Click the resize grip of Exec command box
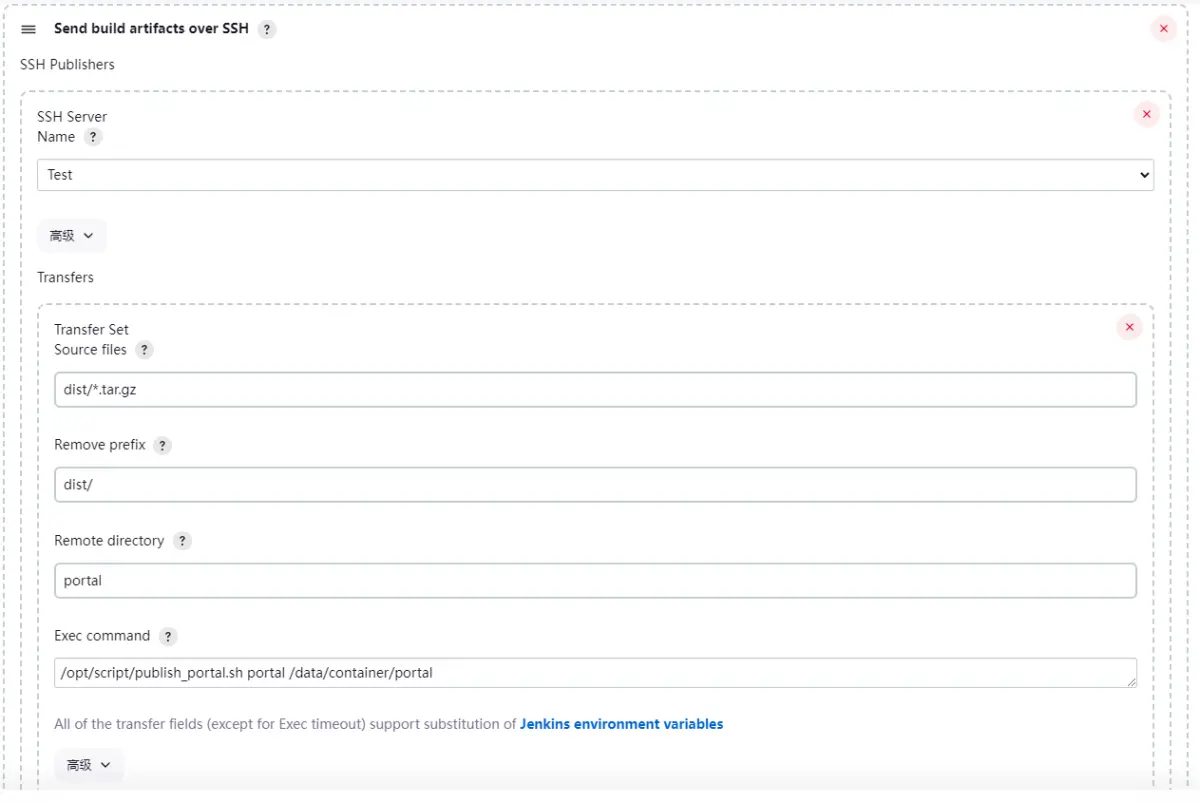 1132,682
